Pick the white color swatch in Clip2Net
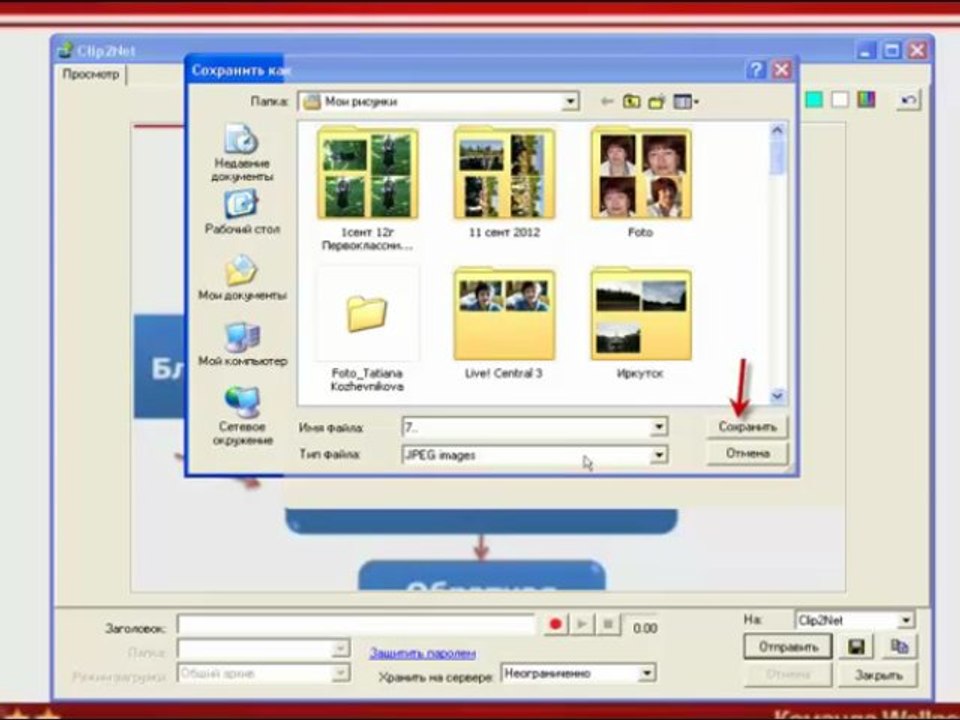The image size is (960, 720). tap(840, 100)
